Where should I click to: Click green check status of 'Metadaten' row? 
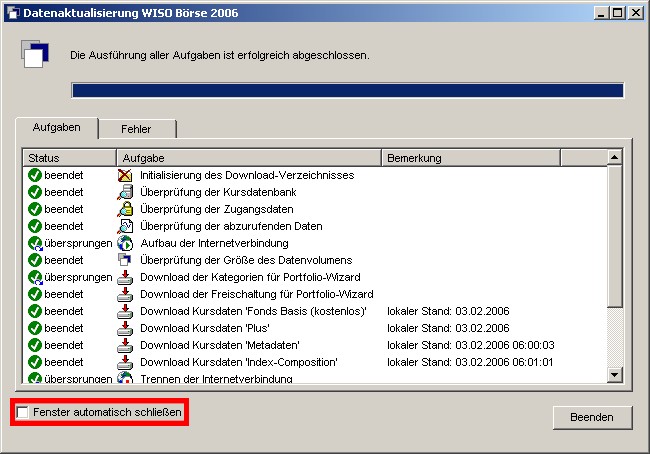pyautogui.click(x=35, y=345)
